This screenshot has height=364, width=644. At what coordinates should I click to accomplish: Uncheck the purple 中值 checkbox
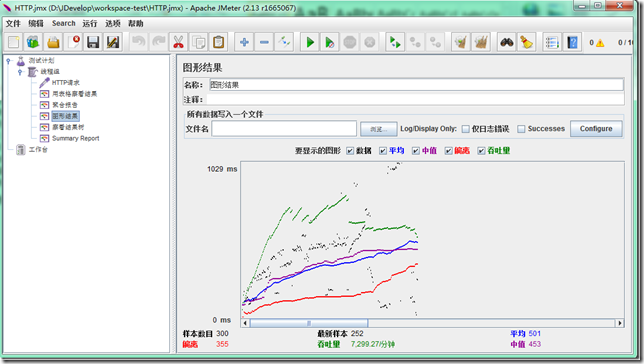click(x=416, y=151)
